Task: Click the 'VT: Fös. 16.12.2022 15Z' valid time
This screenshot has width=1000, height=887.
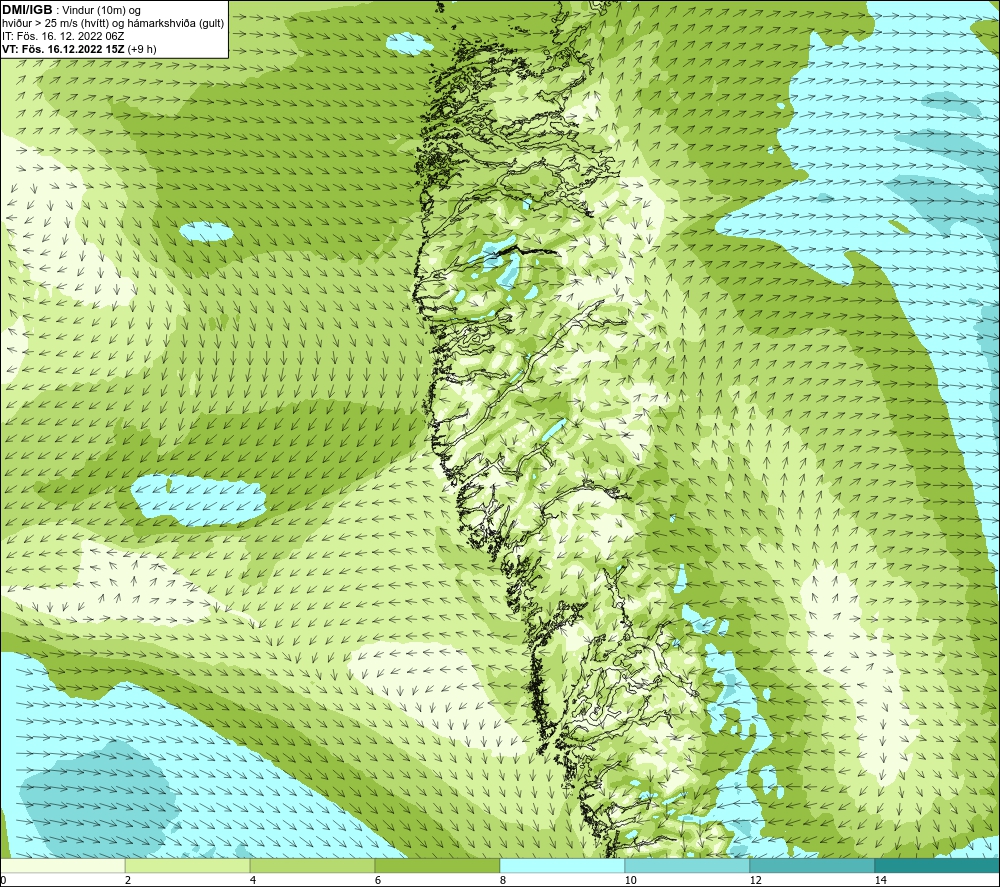Action: (63, 49)
